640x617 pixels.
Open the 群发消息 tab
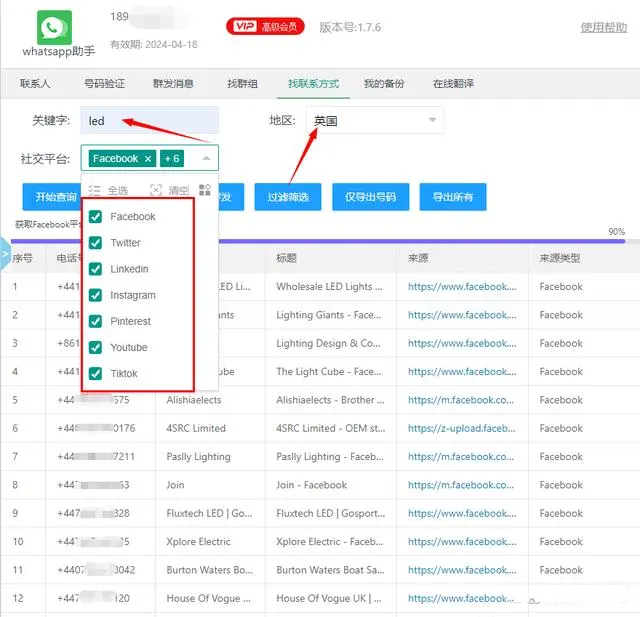(173, 84)
